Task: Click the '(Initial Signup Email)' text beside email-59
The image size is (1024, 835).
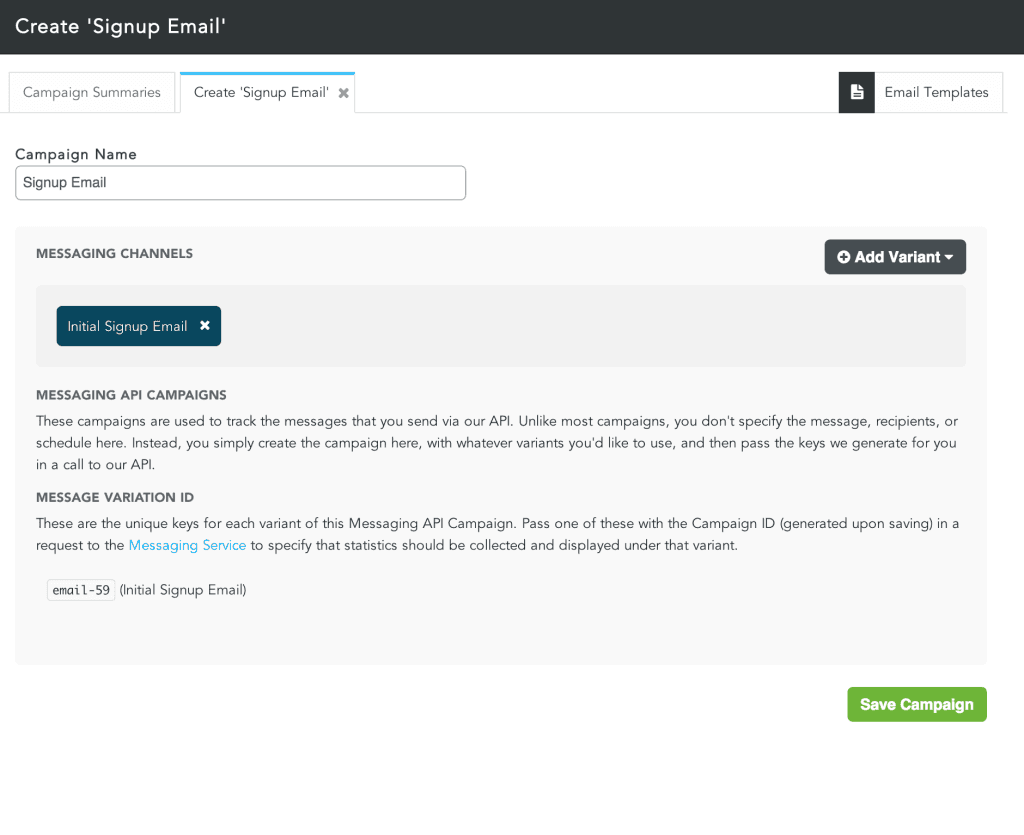Action: coord(183,590)
